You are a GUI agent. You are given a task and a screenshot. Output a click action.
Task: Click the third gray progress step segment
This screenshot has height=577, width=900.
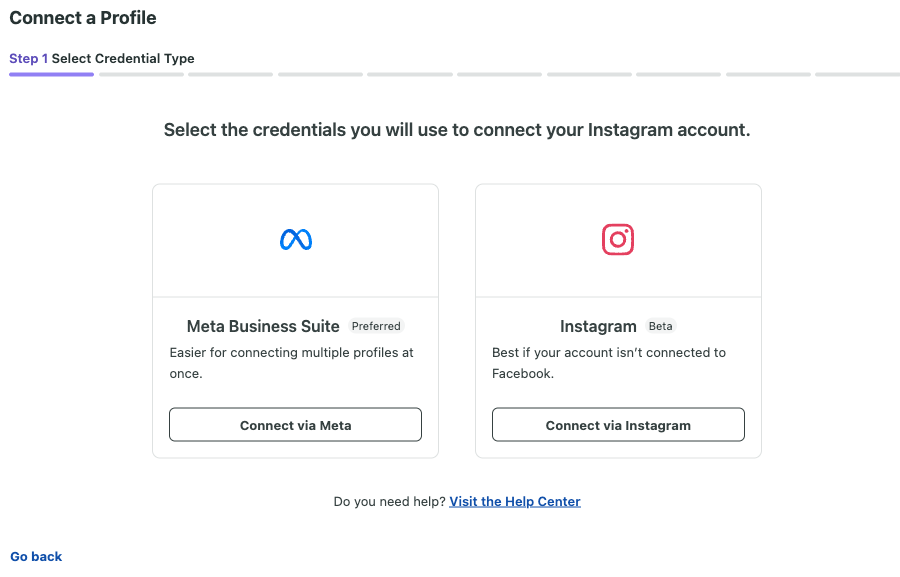231,74
